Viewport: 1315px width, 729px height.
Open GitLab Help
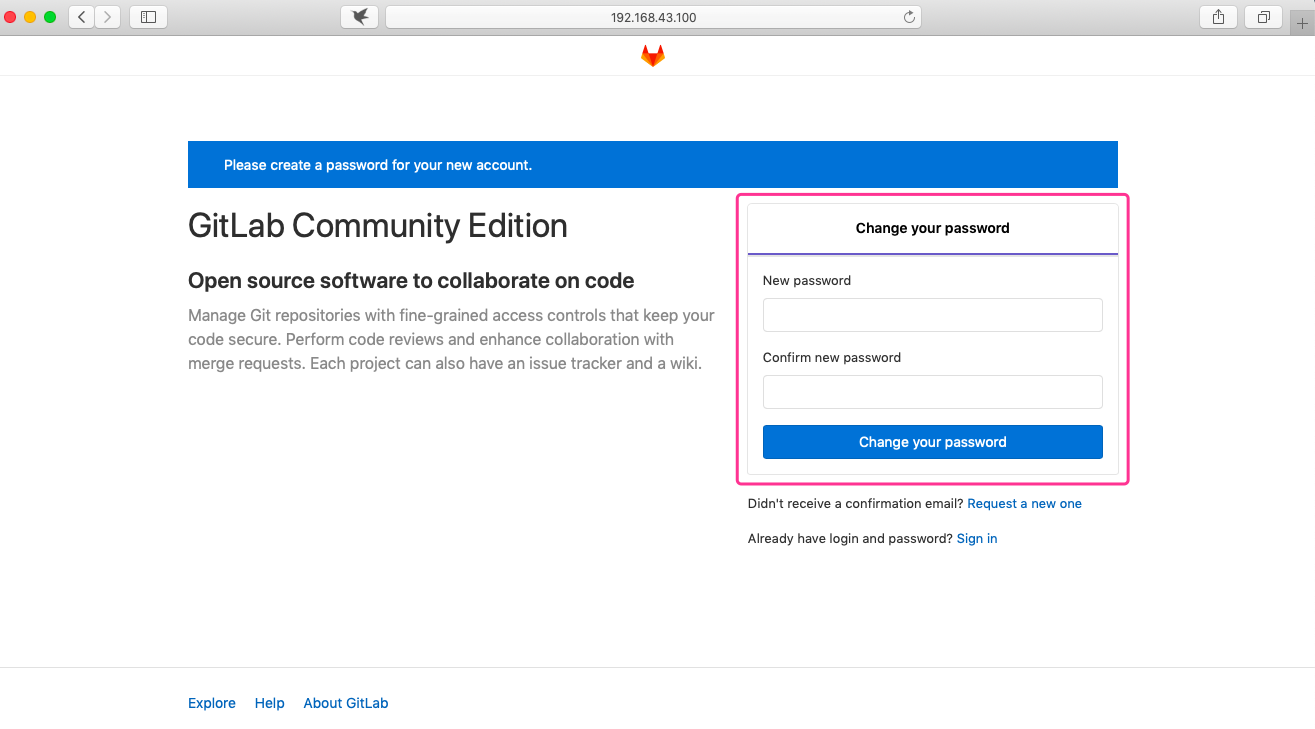tap(269, 703)
